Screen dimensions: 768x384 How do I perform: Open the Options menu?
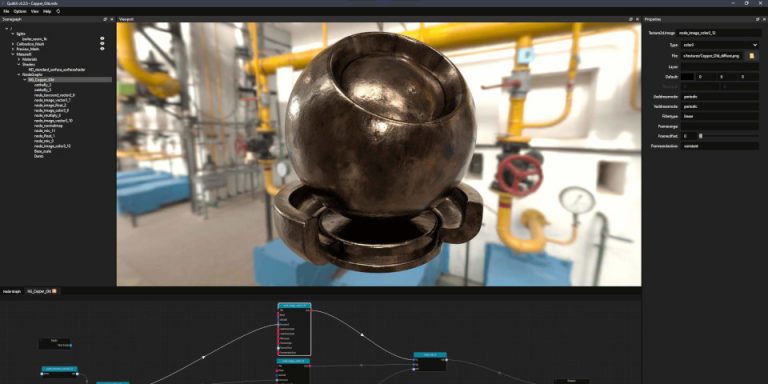tap(20, 11)
